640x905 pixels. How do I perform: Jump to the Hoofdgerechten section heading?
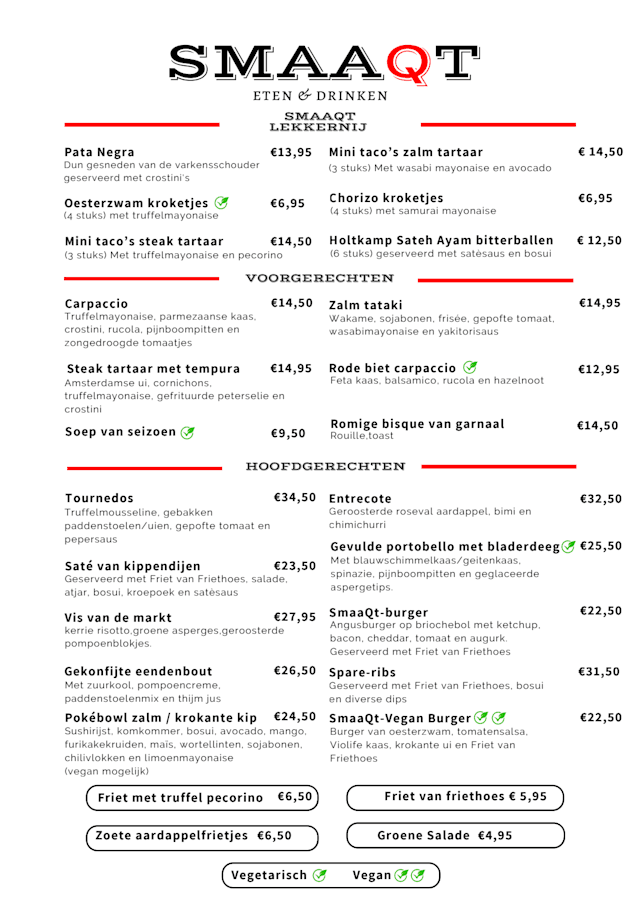[x=326, y=467]
